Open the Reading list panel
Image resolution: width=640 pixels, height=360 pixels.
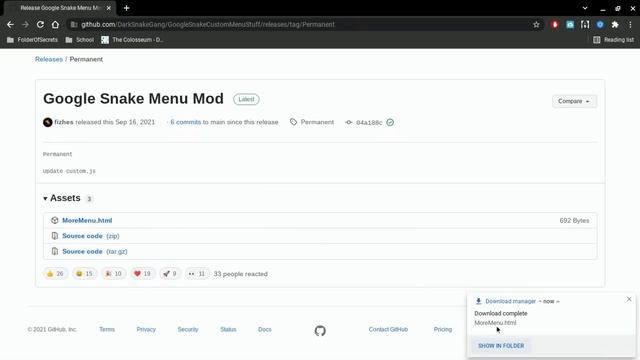coord(613,40)
